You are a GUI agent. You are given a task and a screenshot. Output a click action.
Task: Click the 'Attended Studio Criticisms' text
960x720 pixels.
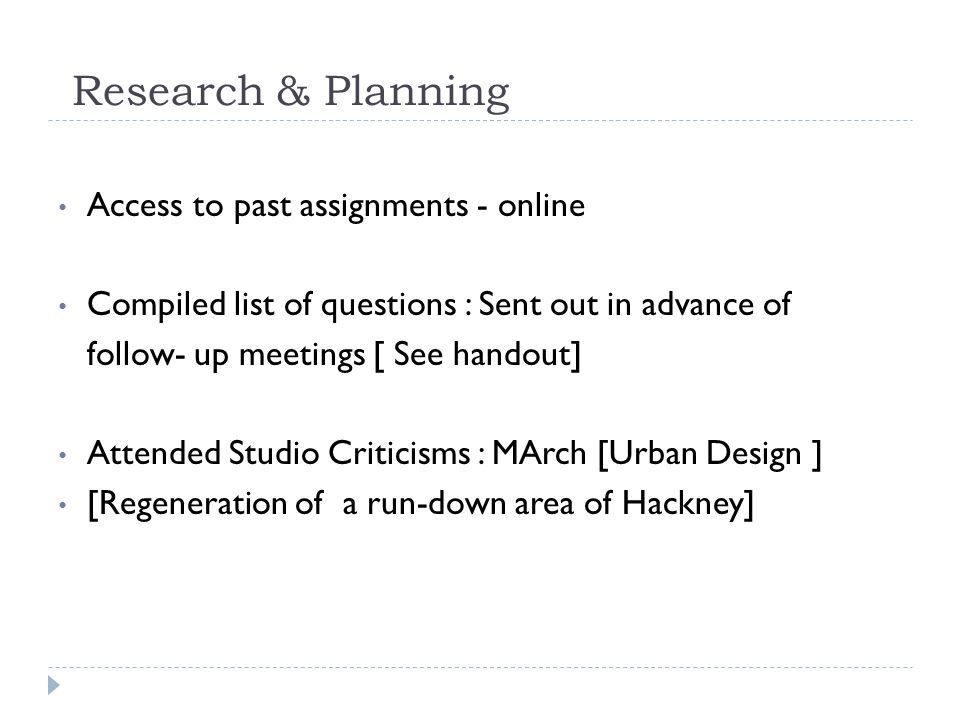[279, 454]
